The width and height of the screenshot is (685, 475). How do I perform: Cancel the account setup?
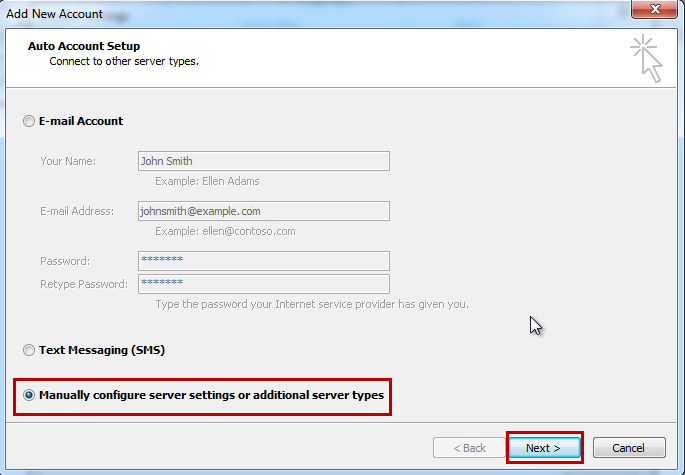629,448
